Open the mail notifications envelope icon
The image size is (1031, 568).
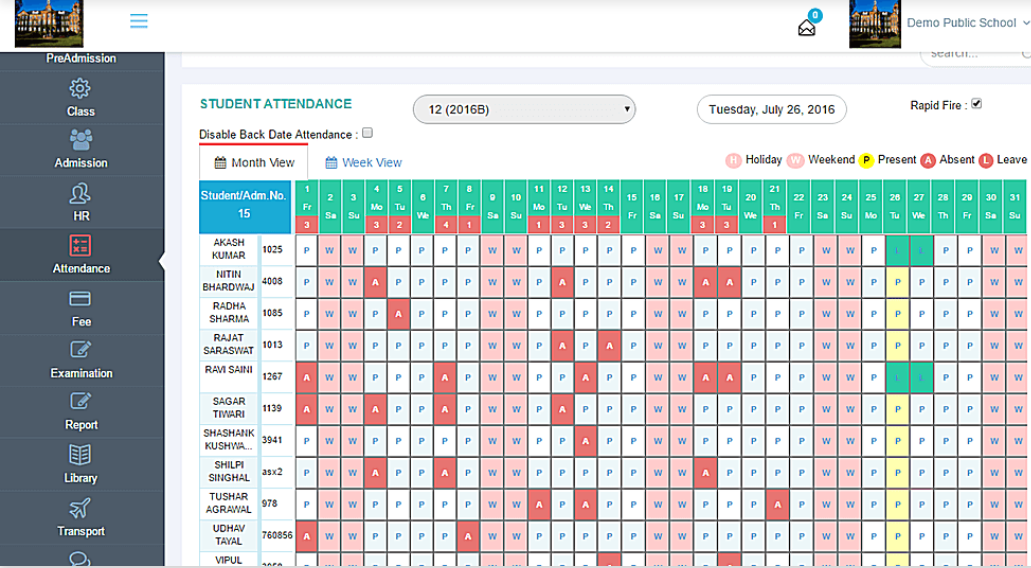[807, 27]
